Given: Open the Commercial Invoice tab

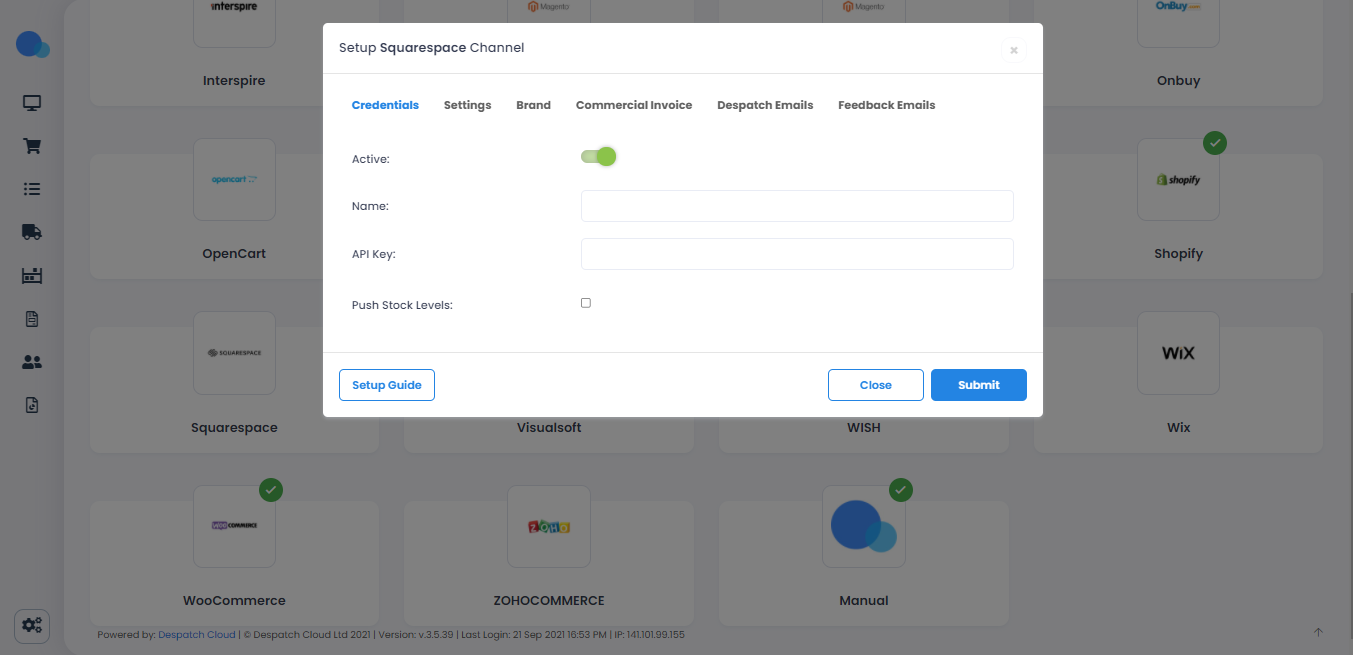Looking at the screenshot, I should point(634,105).
